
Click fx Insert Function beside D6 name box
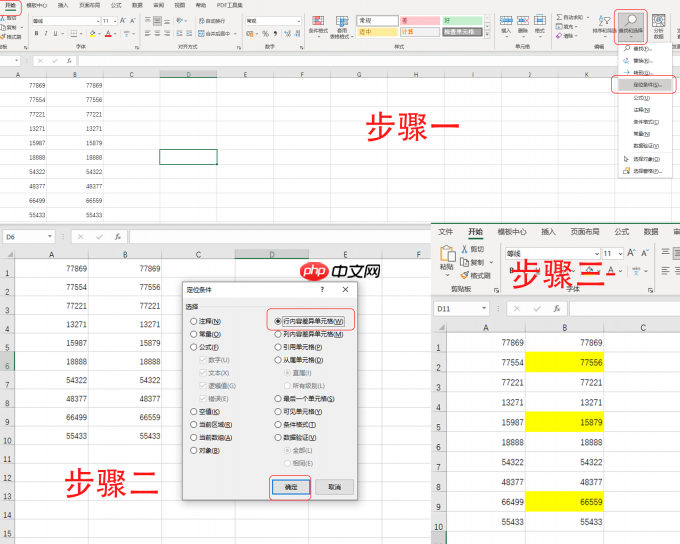[x=118, y=237]
